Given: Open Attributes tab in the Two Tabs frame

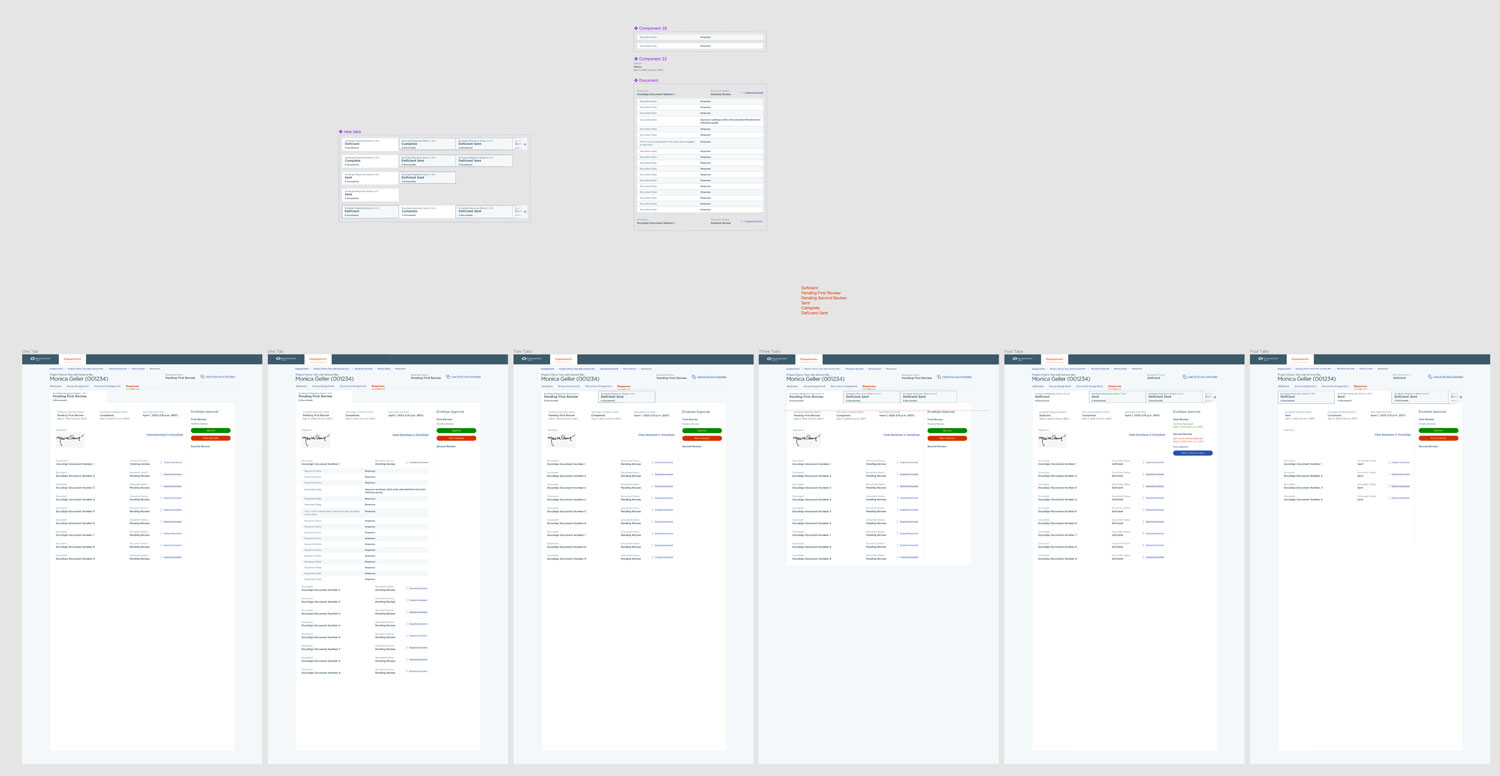Looking at the screenshot, I should pos(548,386).
